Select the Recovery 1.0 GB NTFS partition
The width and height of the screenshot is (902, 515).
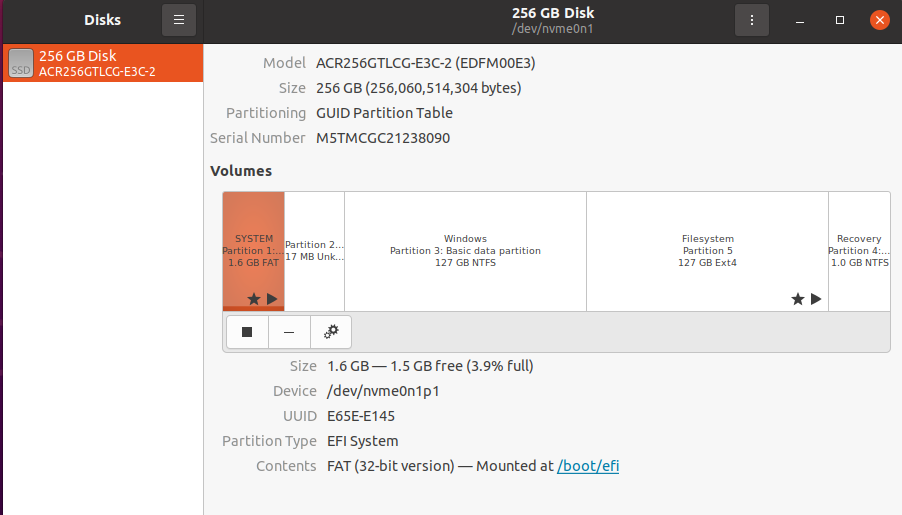pos(859,251)
